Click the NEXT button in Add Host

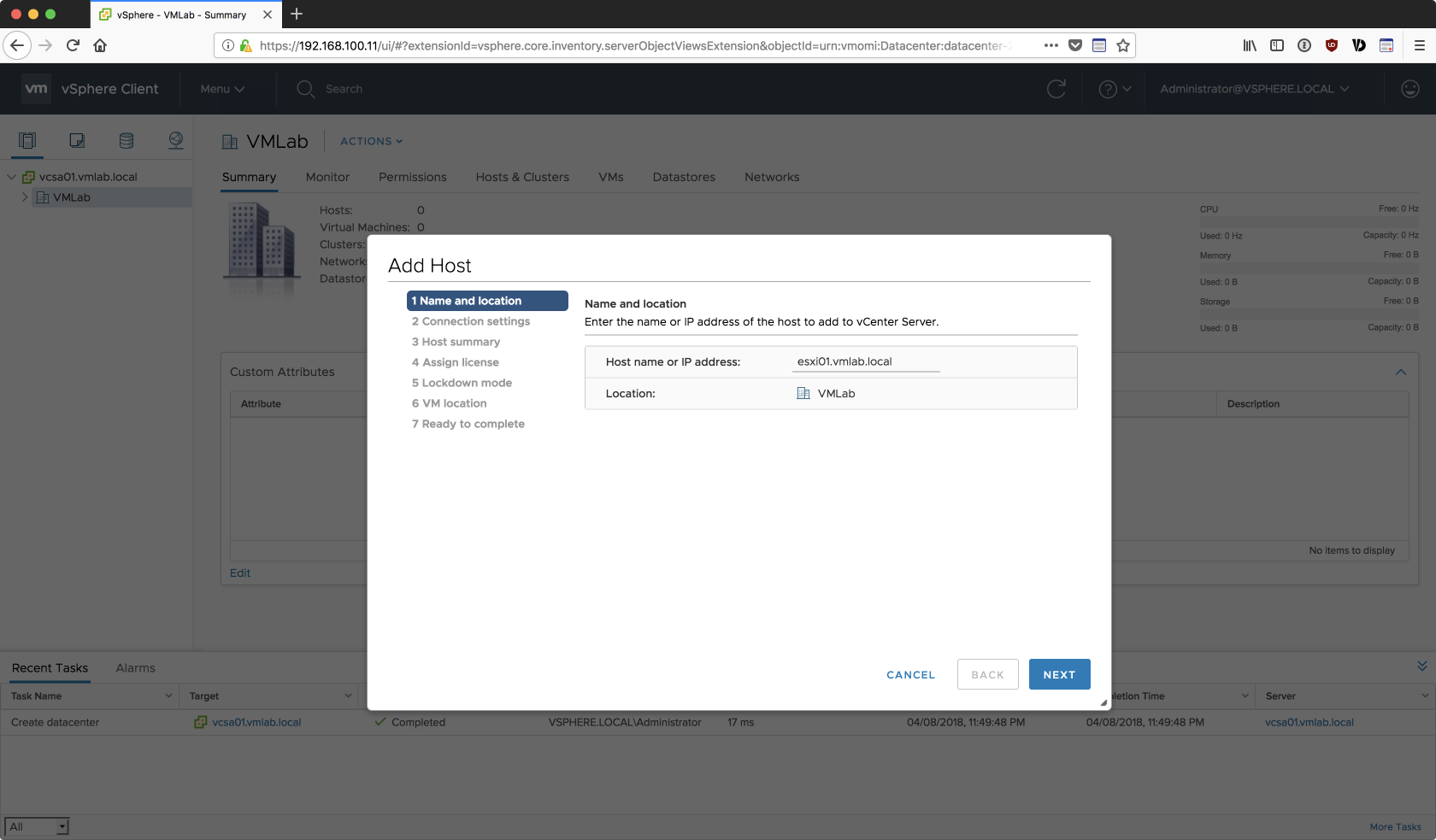(1059, 674)
